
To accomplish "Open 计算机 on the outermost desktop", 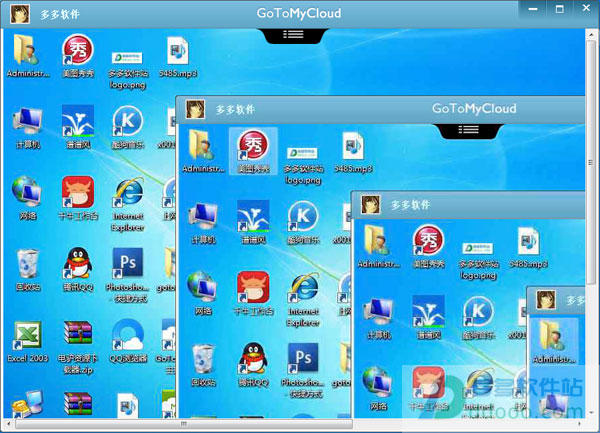I will 28,128.
